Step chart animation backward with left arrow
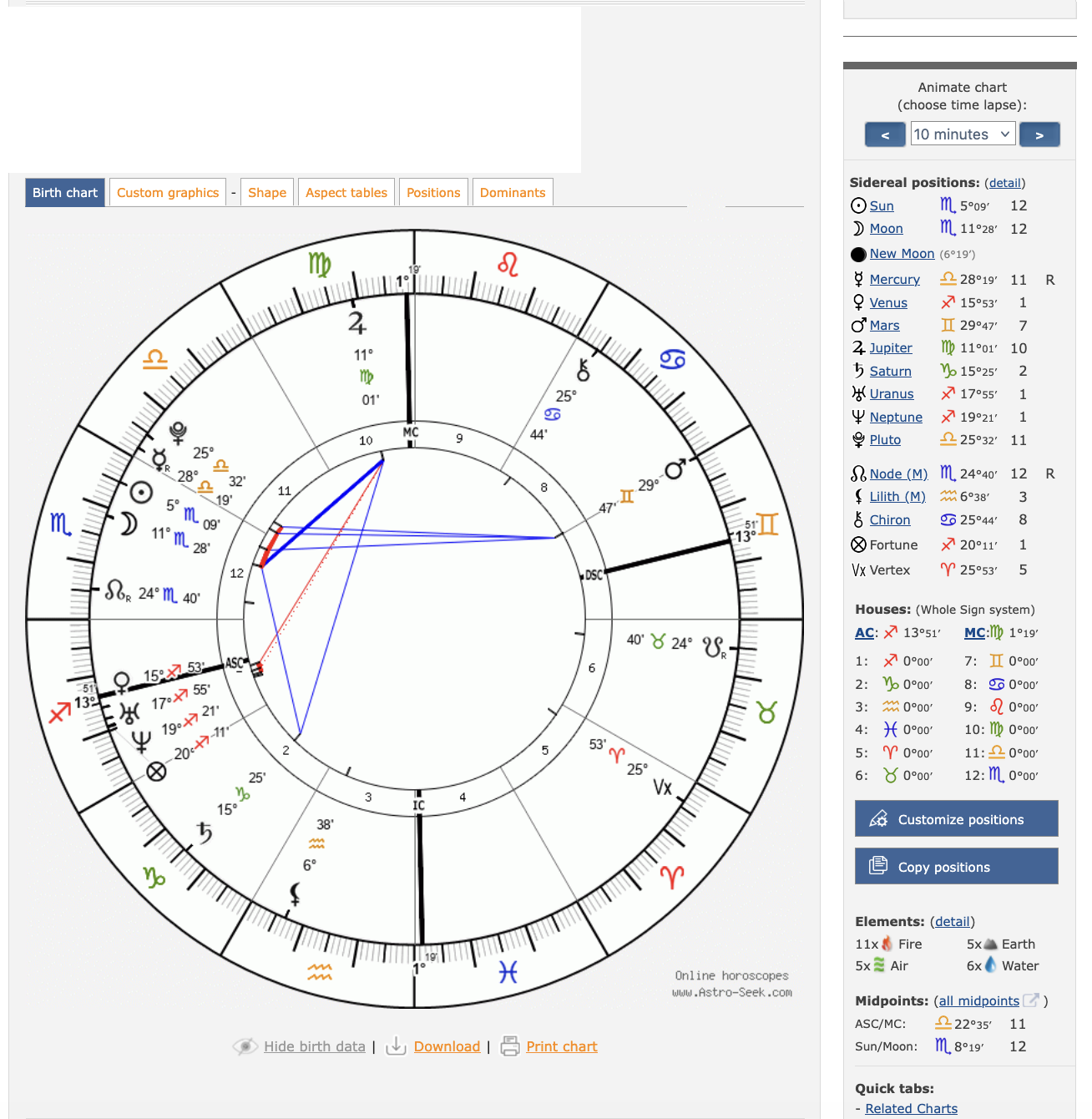 (885, 134)
